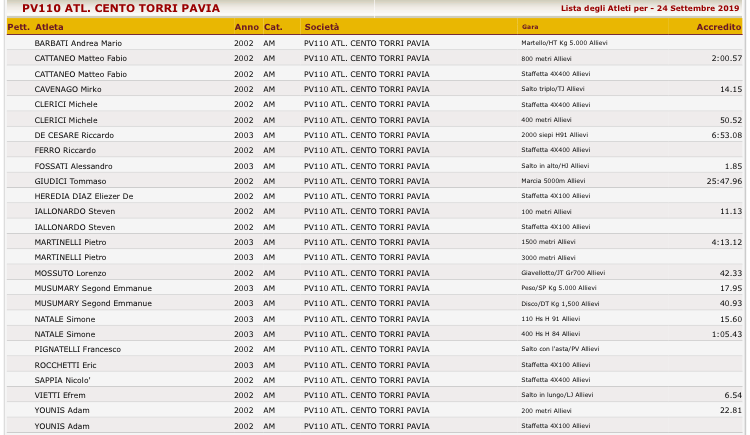The image size is (750, 435).
Task: Select the Salto con l'asta/PV Allievi event
Action: (x=560, y=349)
